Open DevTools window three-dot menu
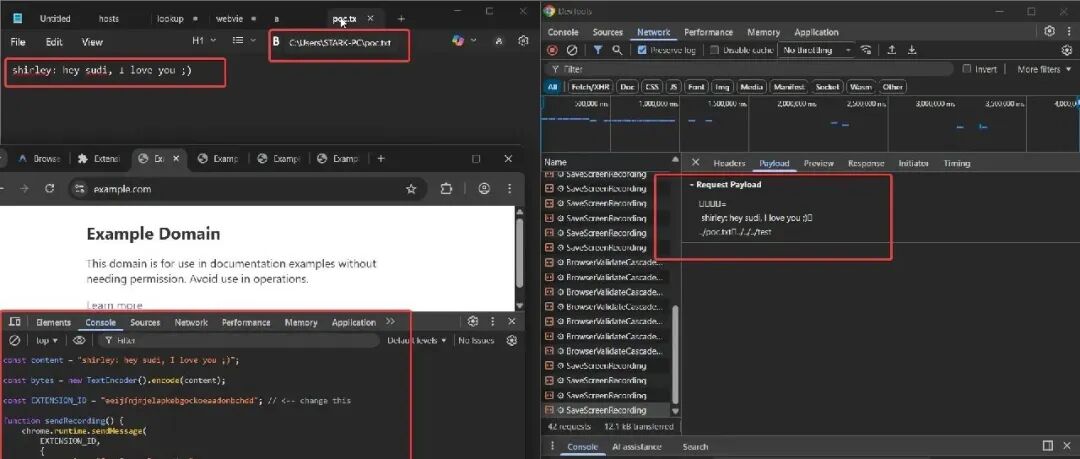 1068,31
